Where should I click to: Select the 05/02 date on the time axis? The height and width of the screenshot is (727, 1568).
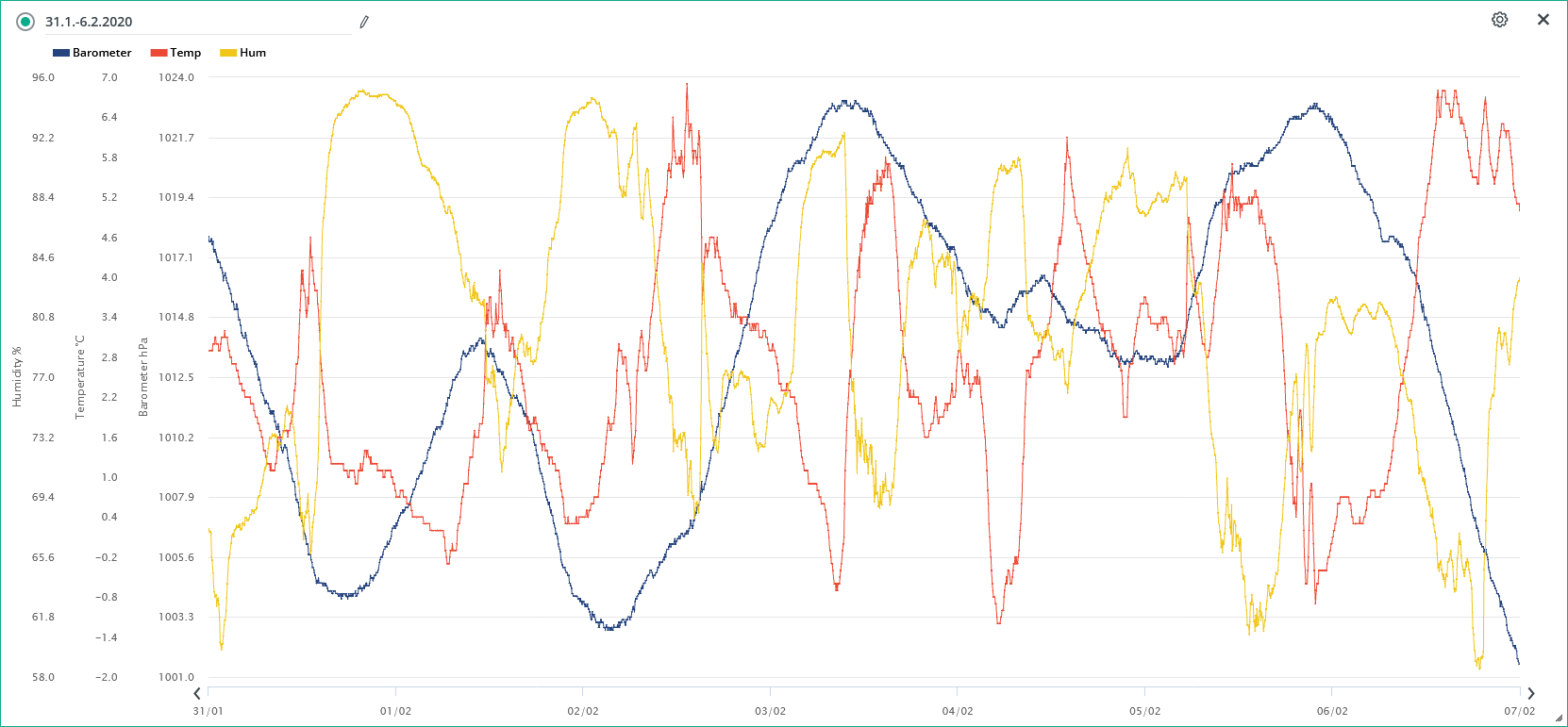coord(1144,711)
